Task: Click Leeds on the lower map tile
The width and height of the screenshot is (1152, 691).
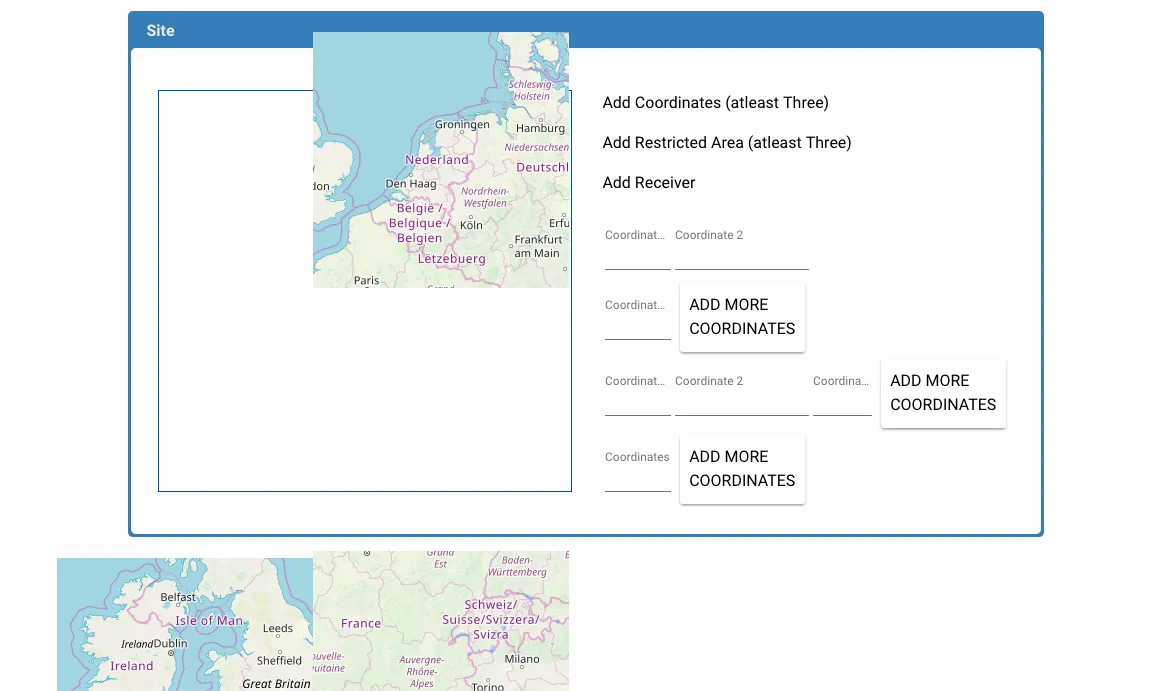Action: [278, 629]
